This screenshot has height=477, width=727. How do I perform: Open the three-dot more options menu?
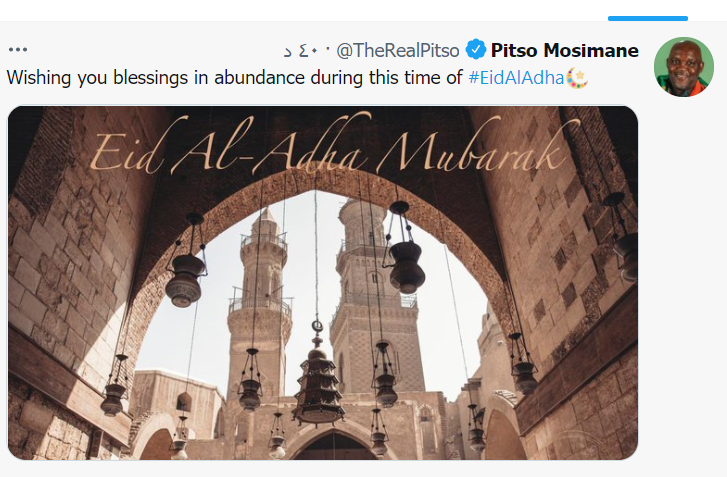point(18,50)
